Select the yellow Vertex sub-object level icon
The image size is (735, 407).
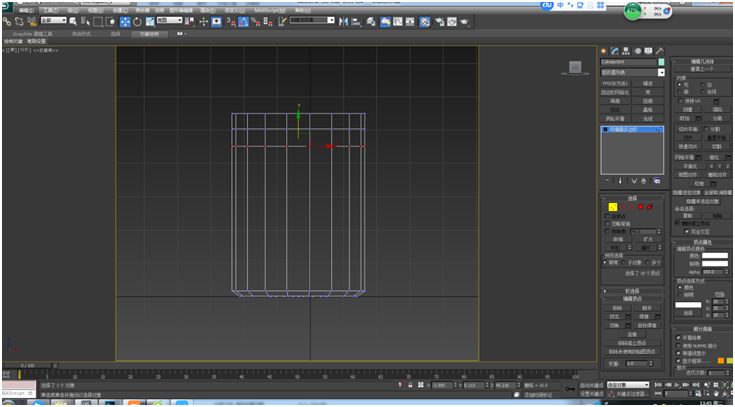[613, 207]
